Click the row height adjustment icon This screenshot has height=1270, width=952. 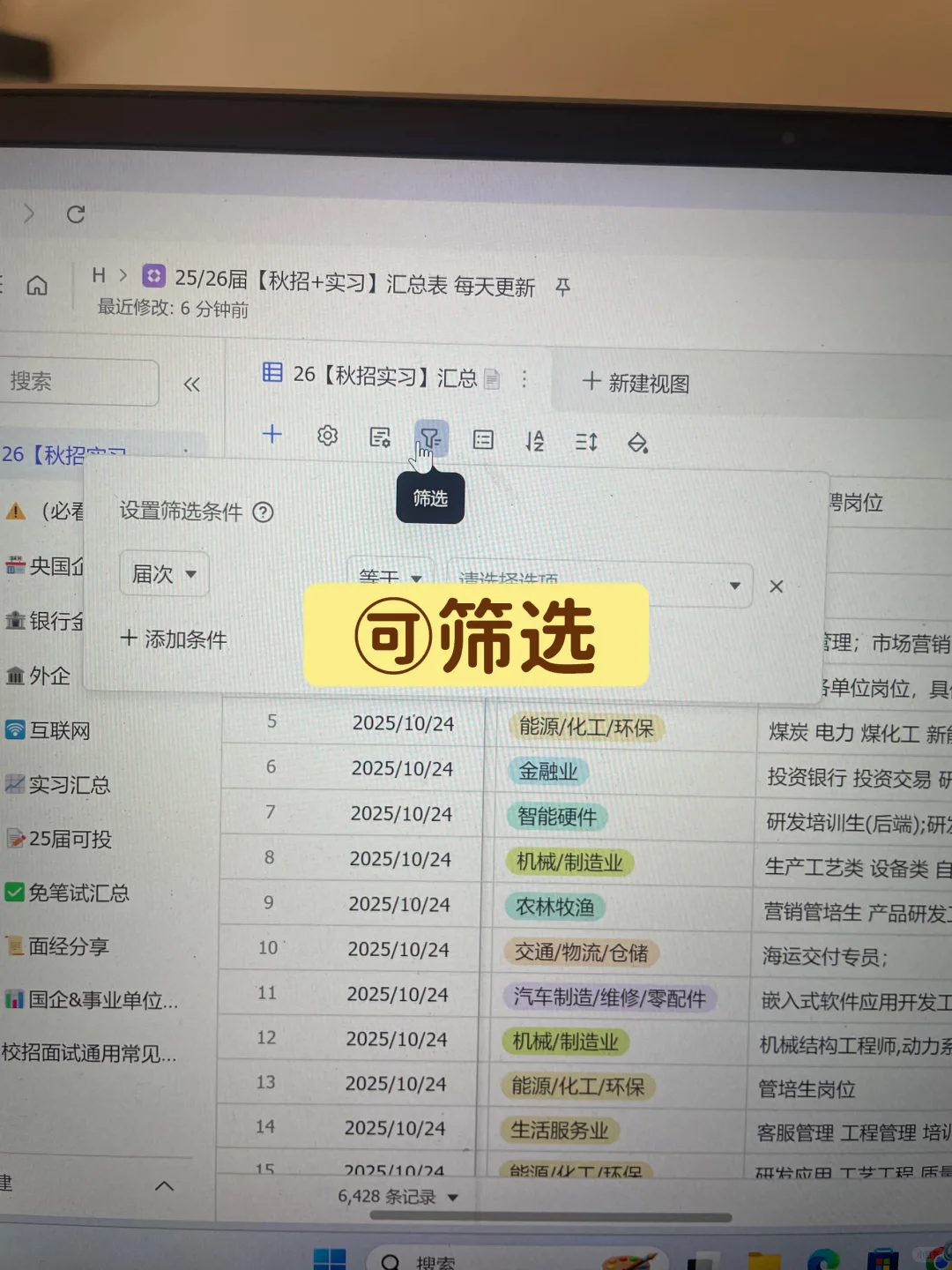(x=585, y=442)
